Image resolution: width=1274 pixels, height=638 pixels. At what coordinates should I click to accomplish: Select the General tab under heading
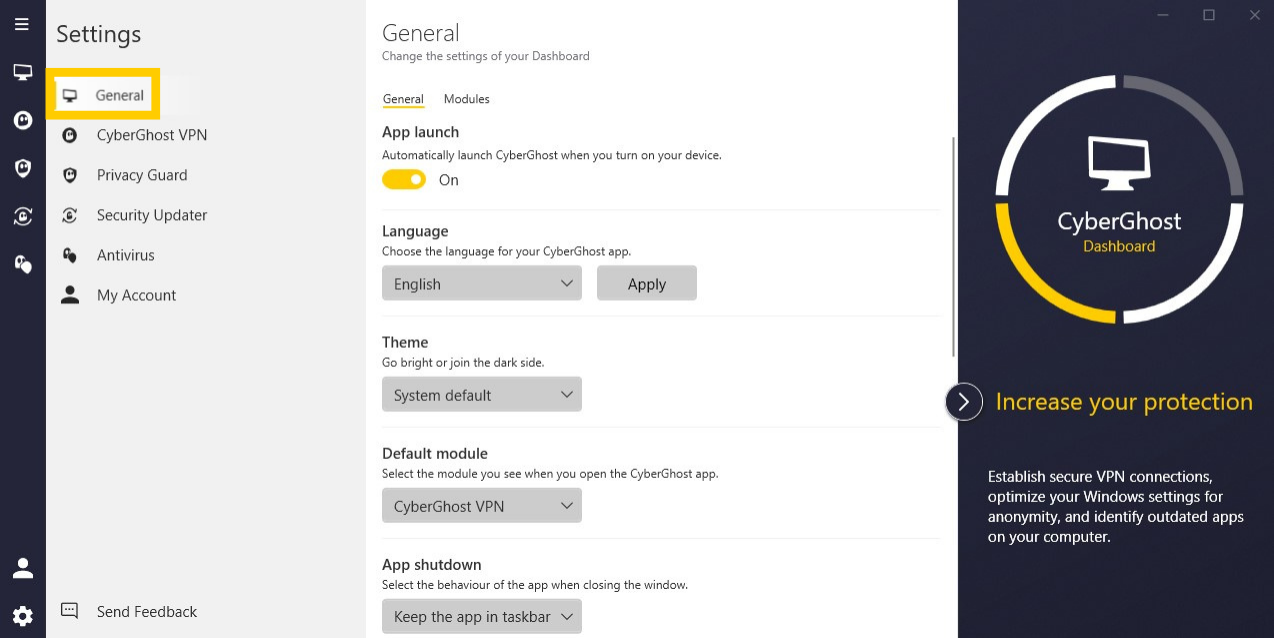point(403,99)
